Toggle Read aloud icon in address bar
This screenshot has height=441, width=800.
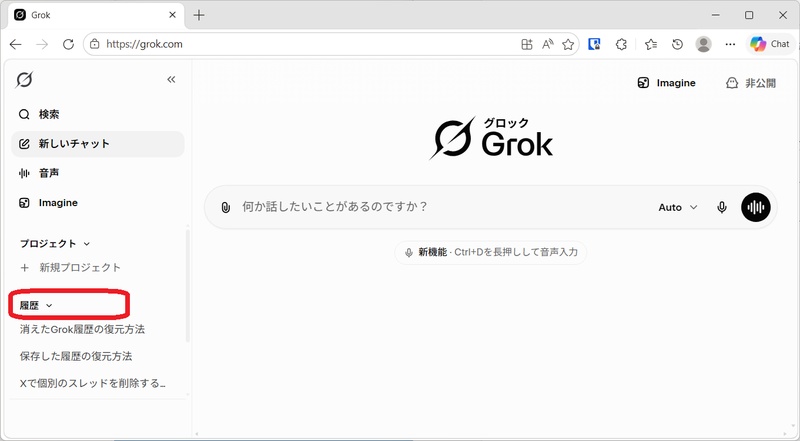coord(547,44)
